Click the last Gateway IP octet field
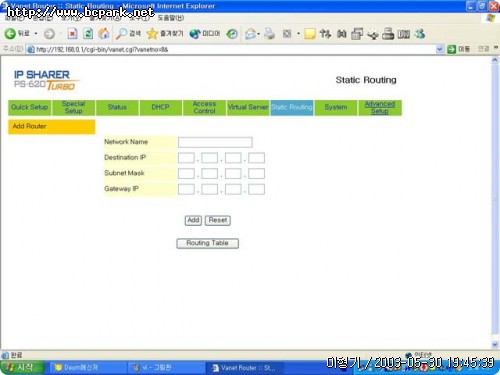The width and height of the screenshot is (500, 375). [x=256, y=189]
